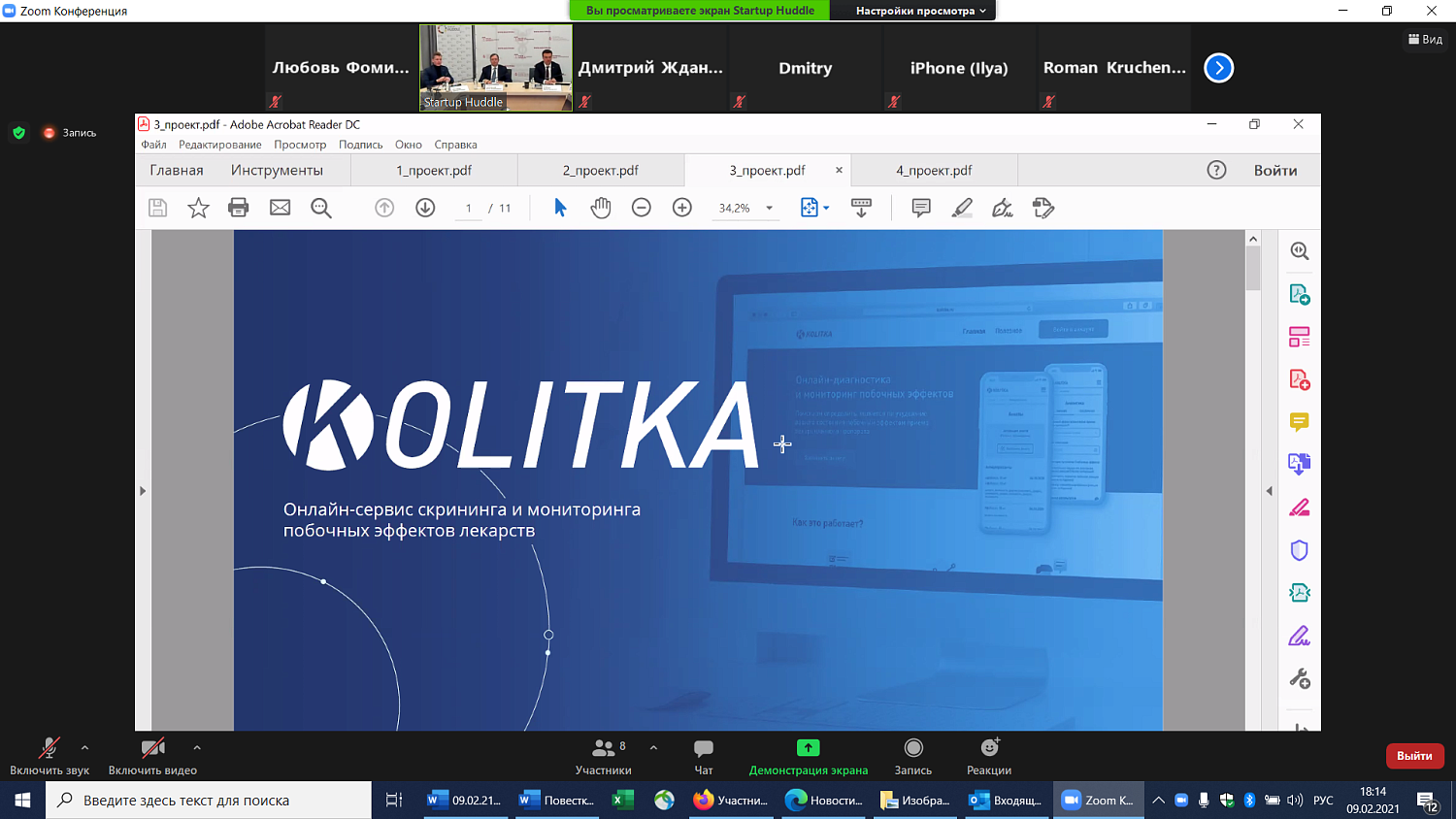Open the Редактирование menu
The image size is (1456, 819).
point(219,145)
